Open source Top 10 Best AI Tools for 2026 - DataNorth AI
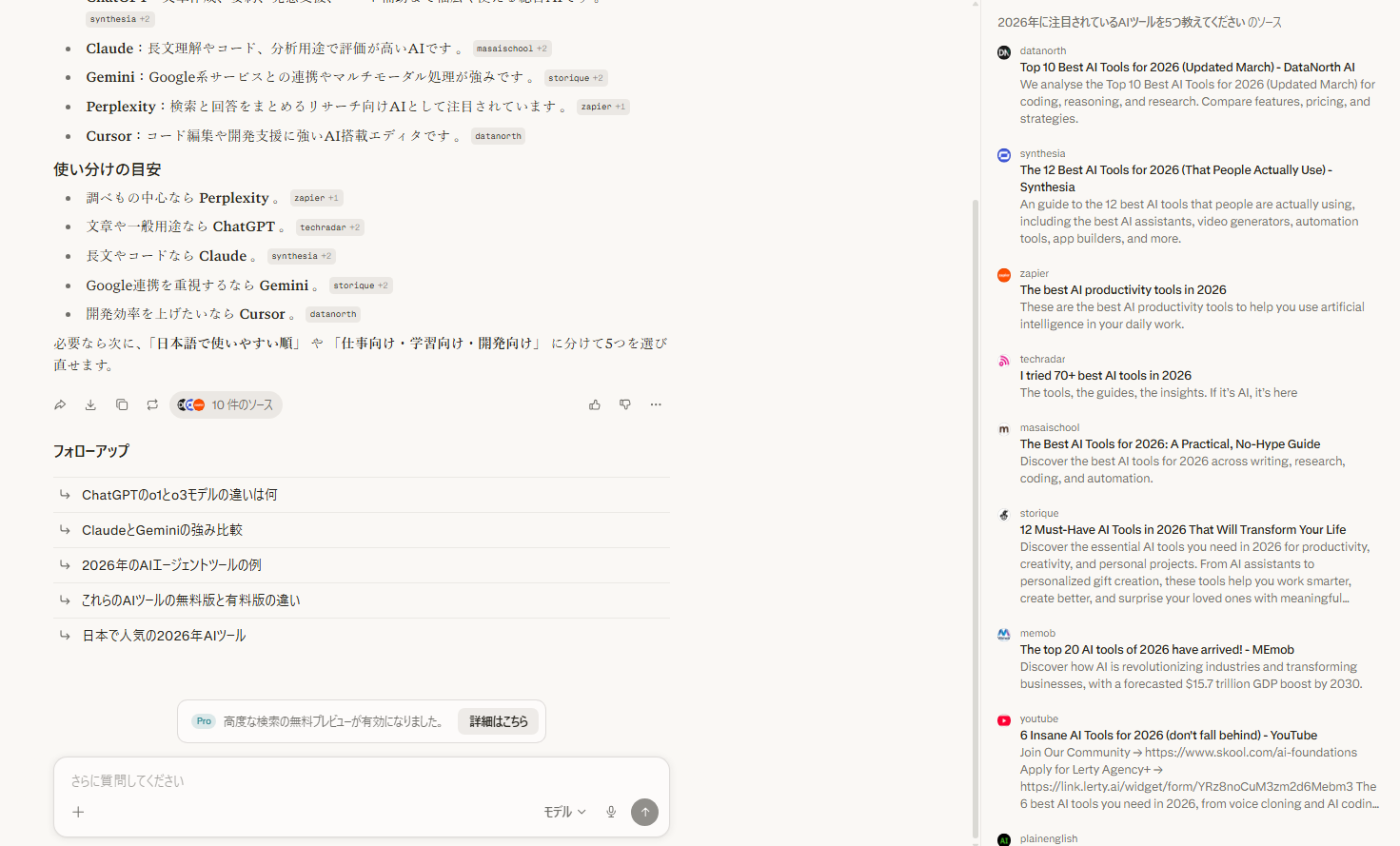Viewport: 1400px width, 846px height. [x=1187, y=68]
